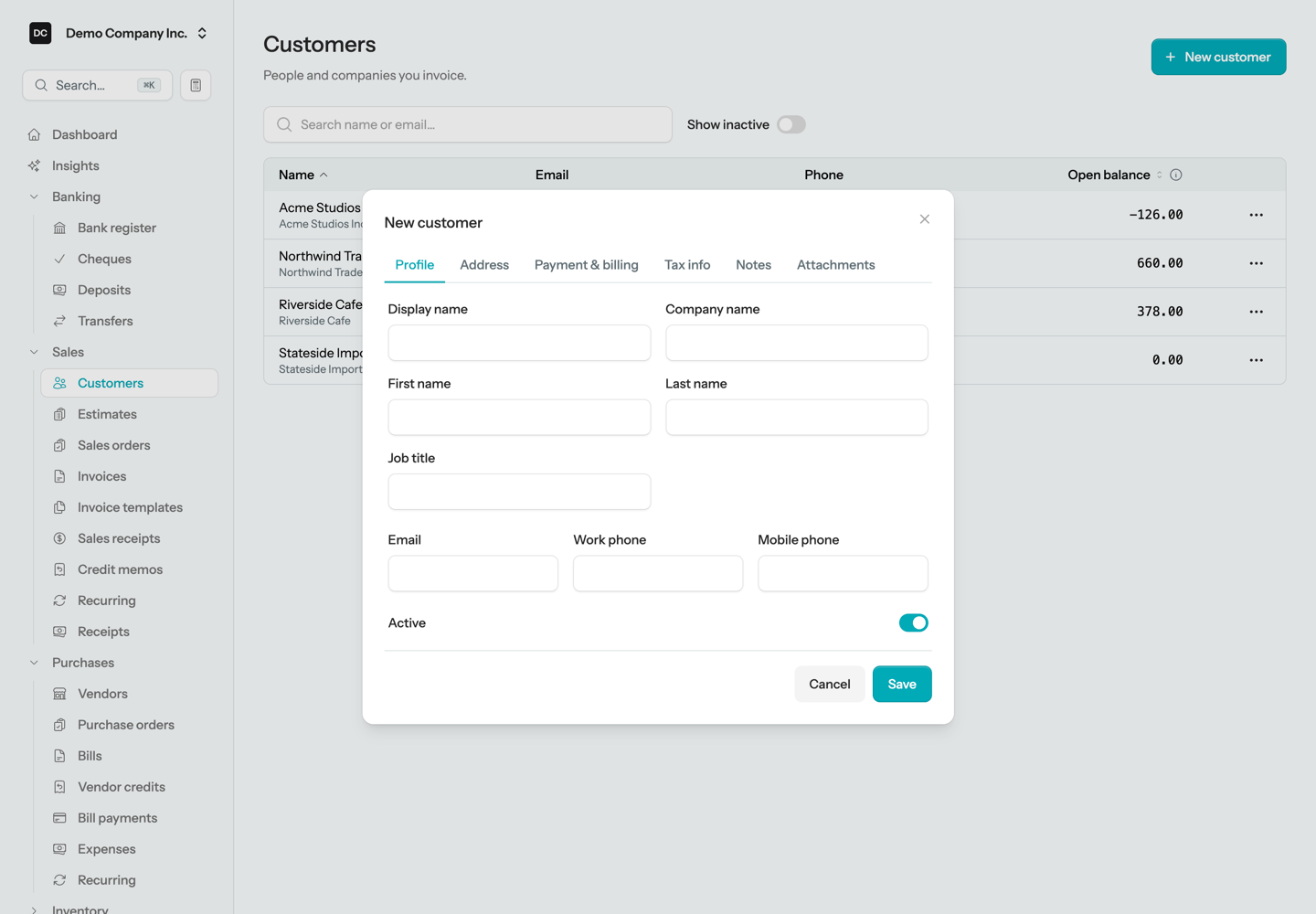Click the Estimates document icon
The width and height of the screenshot is (1316, 914).
pyautogui.click(x=59, y=414)
